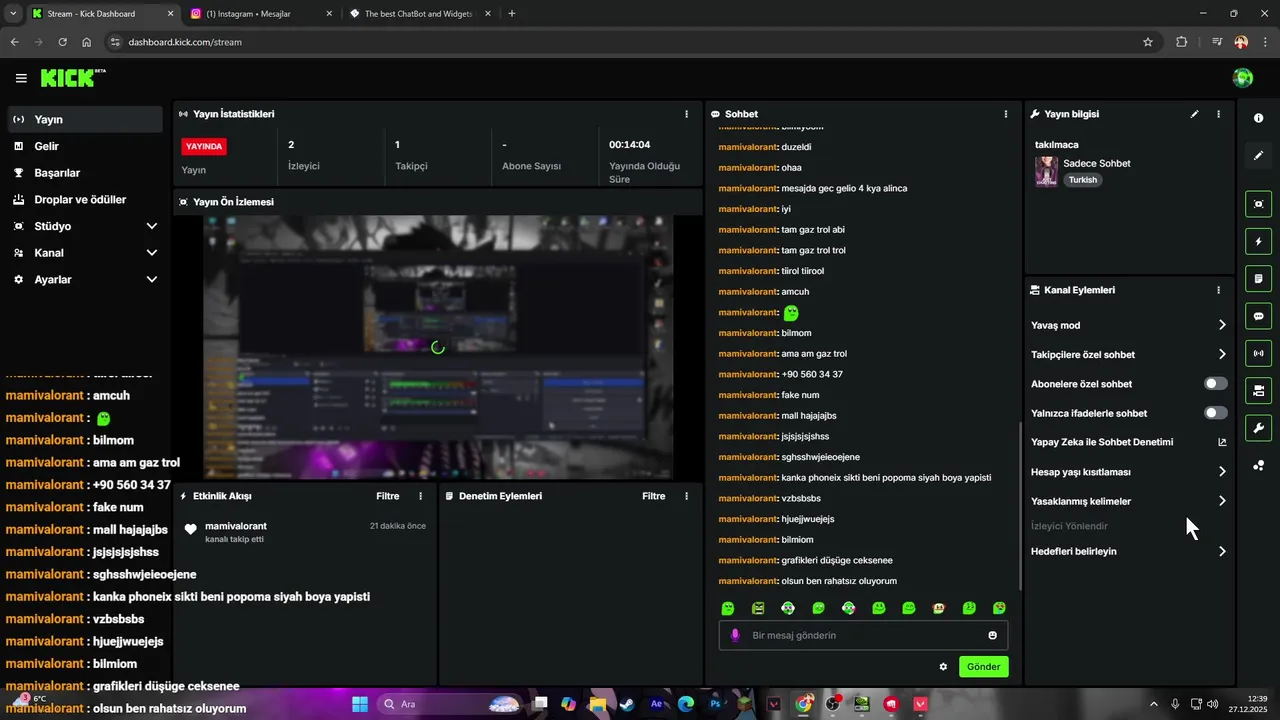Toggle the lightning activity feed widget icon
This screenshot has height=720, width=1280.
point(1258,241)
